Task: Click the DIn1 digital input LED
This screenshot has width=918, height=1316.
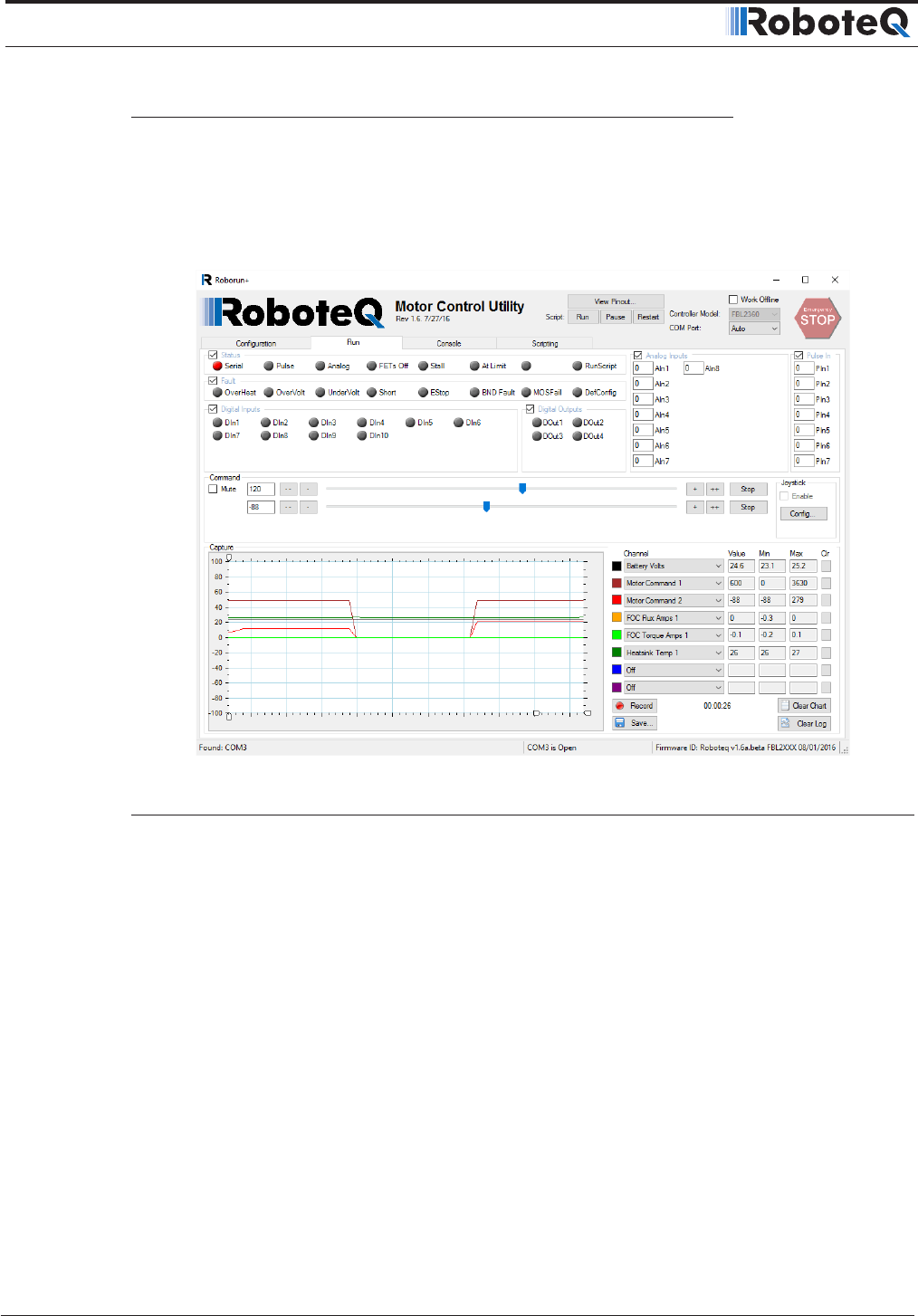Action: pos(217,422)
